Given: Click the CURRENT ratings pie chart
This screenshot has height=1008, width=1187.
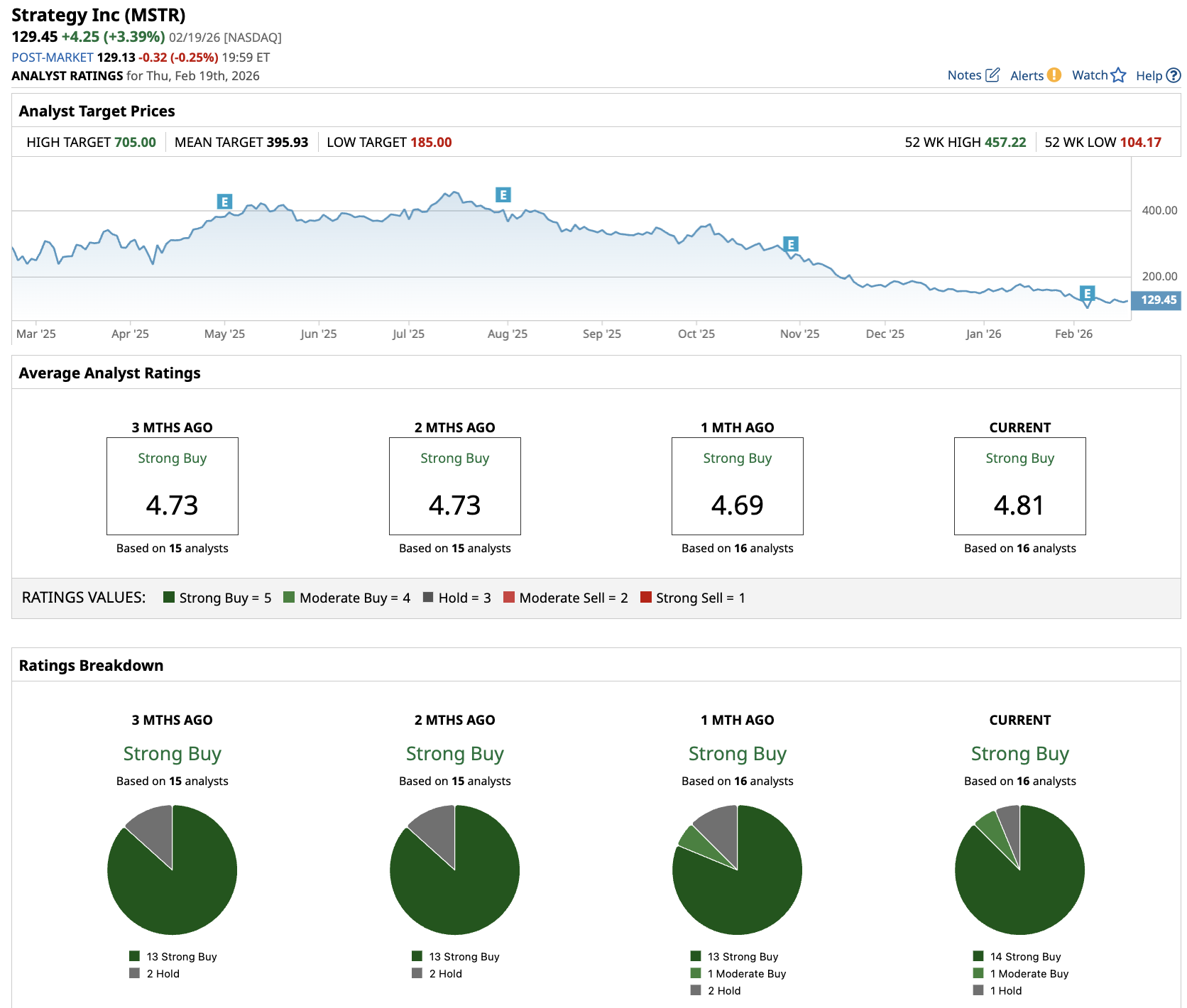Looking at the screenshot, I should [1020, 870].
